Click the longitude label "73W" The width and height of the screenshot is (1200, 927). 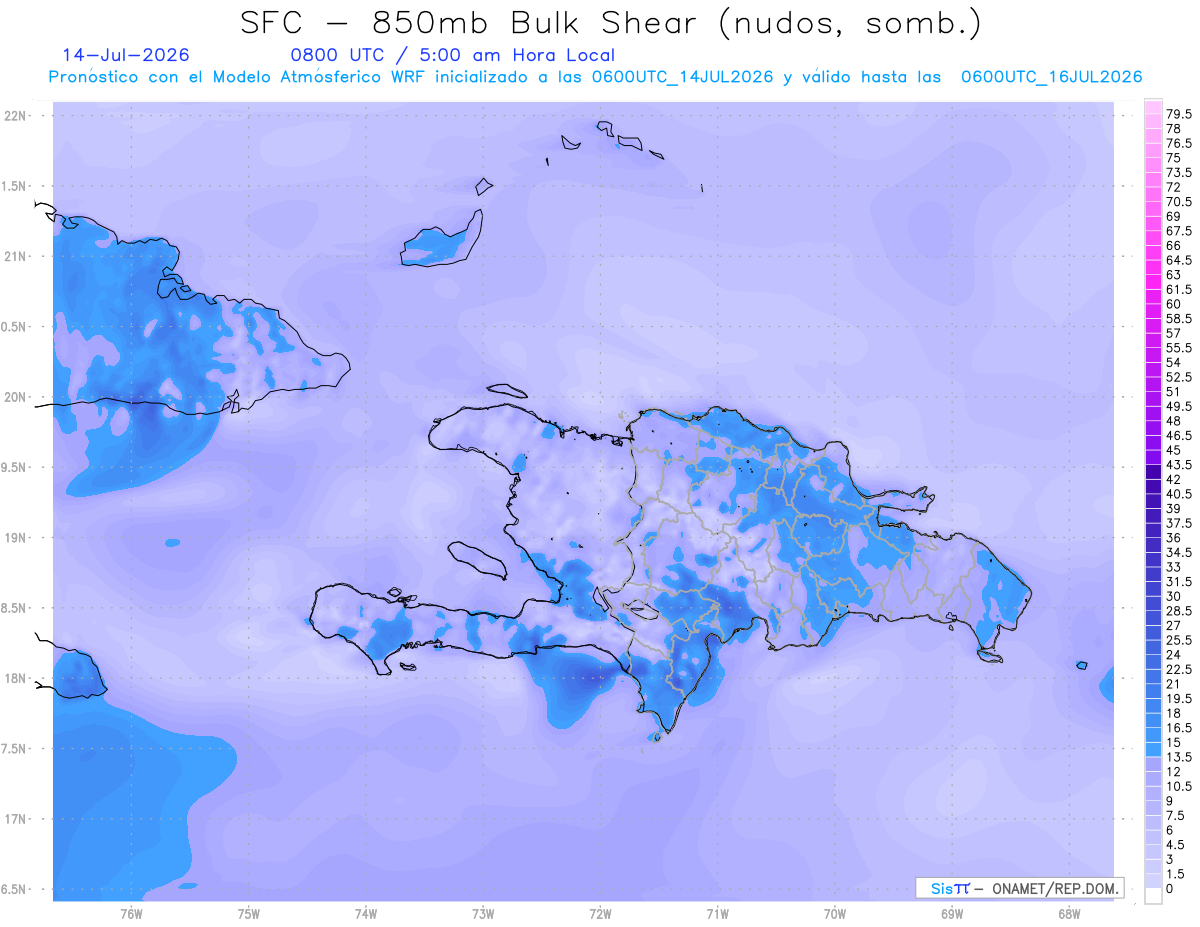pos(483,914)
